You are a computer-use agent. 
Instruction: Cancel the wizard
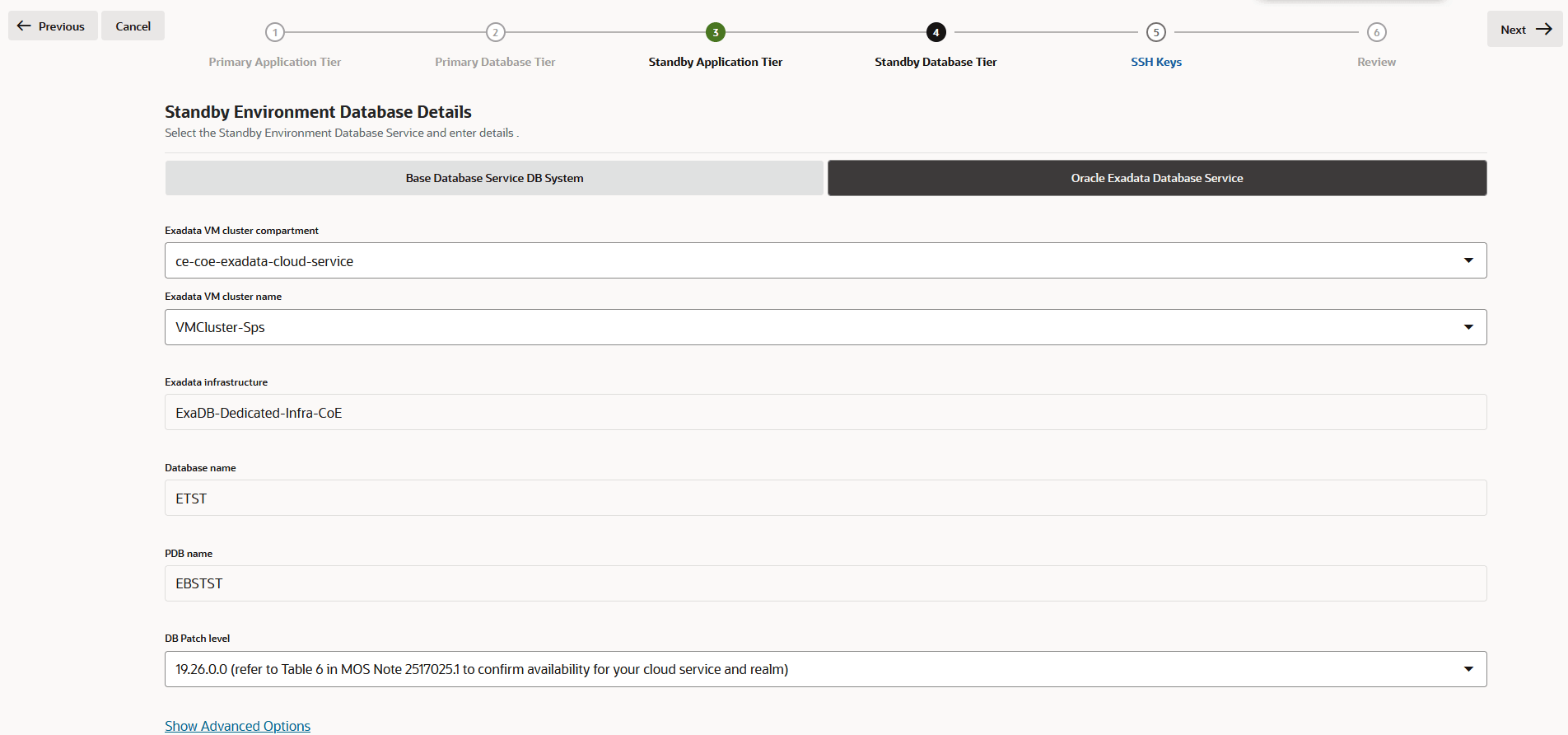(133, 26)
